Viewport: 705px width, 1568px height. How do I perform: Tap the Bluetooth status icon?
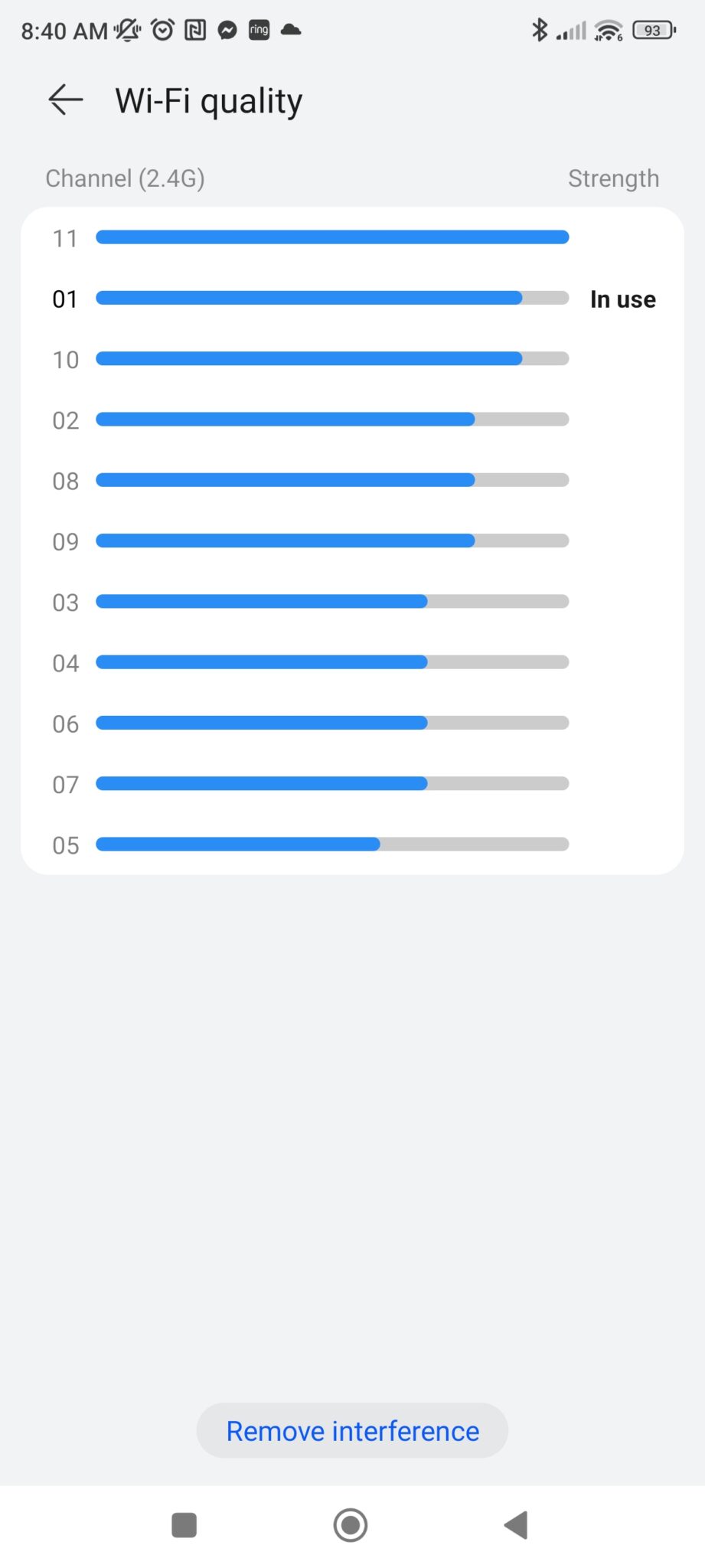[540, 30]
